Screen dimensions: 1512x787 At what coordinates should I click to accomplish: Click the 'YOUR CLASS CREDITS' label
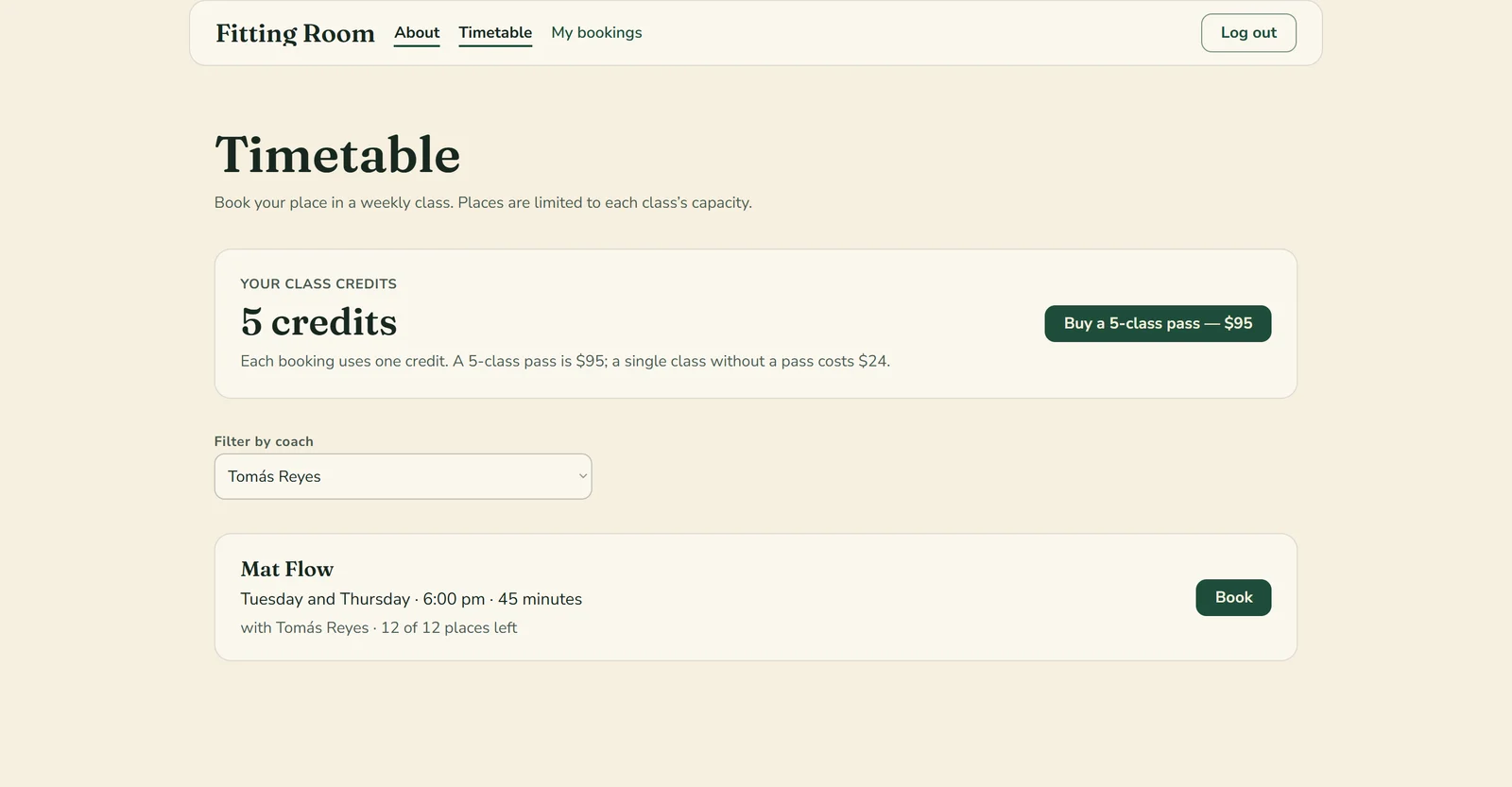[x=318, y=283]
